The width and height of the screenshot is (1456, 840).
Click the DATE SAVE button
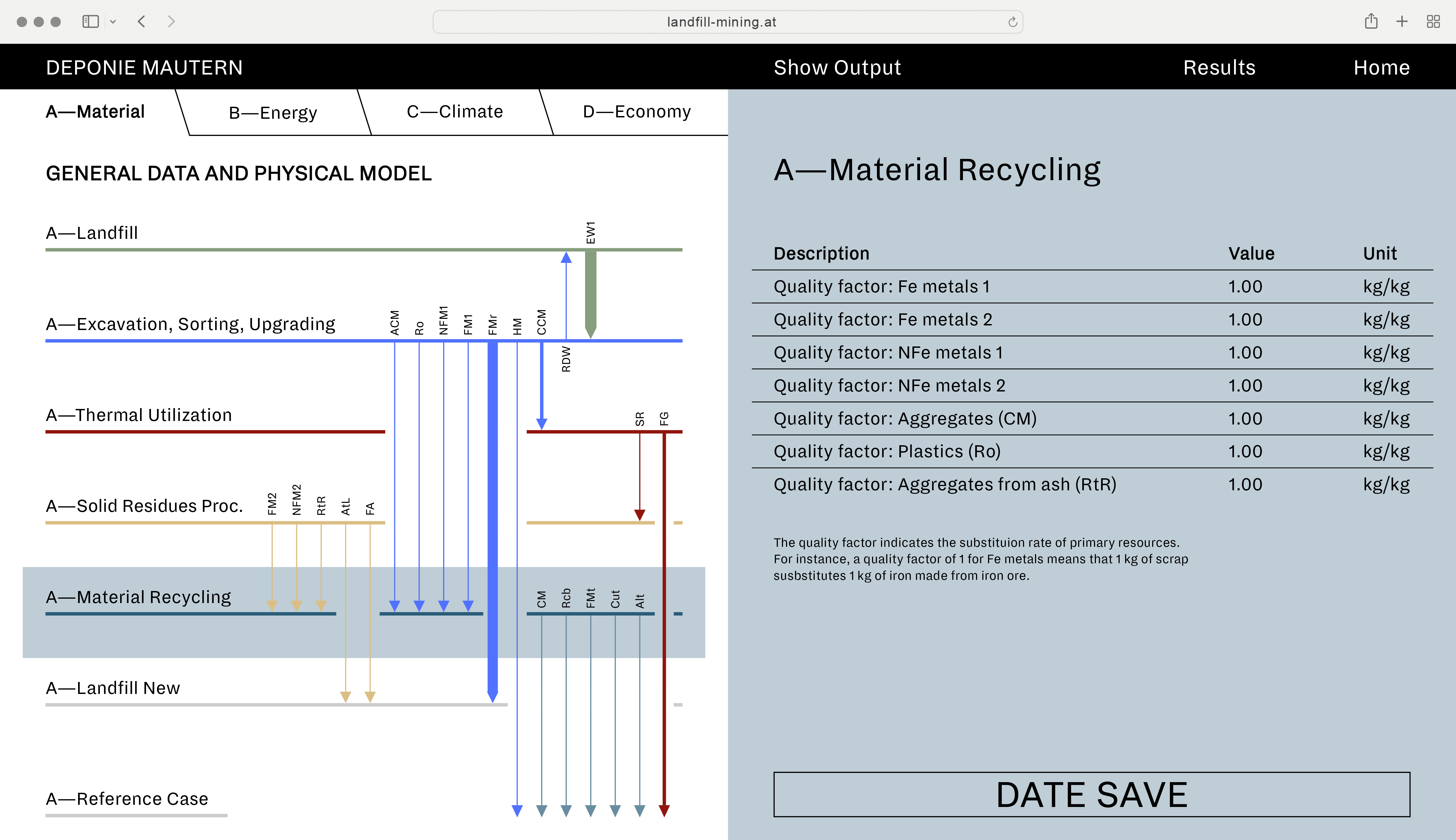[x=1092, y=794]
